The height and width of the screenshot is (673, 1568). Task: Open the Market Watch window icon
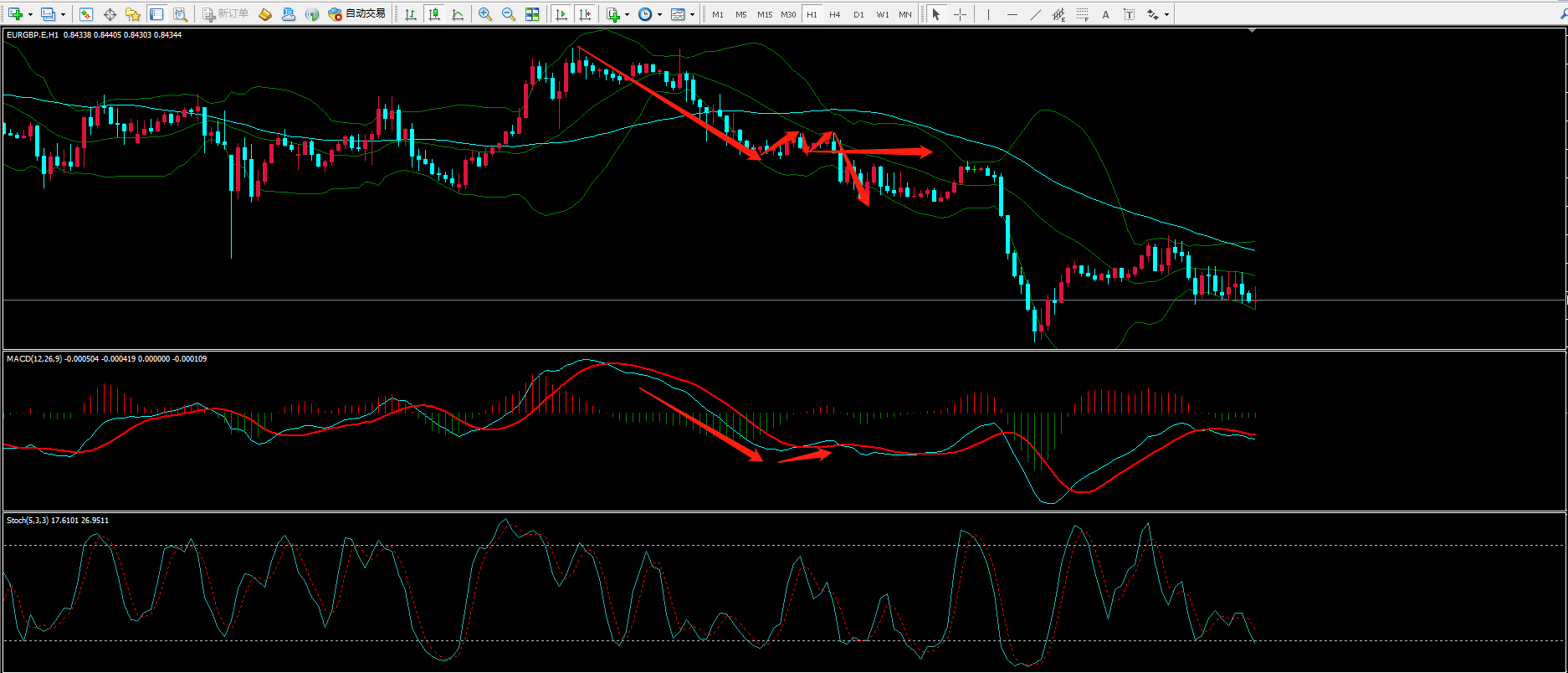click(86, 14)
